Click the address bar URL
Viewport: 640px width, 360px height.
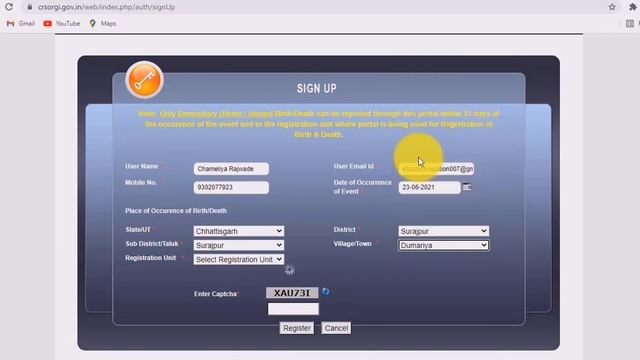pos(107,7)
